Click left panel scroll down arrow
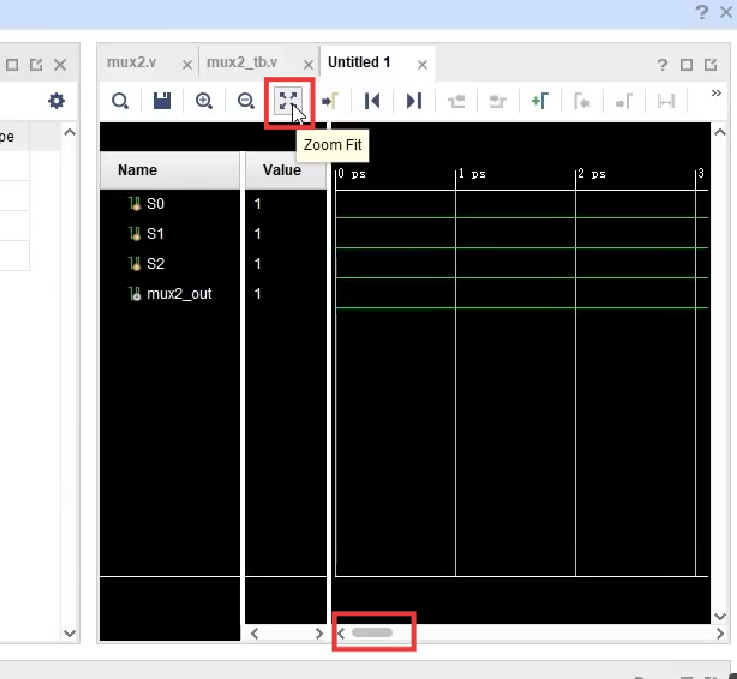 [x=70, y=633]
